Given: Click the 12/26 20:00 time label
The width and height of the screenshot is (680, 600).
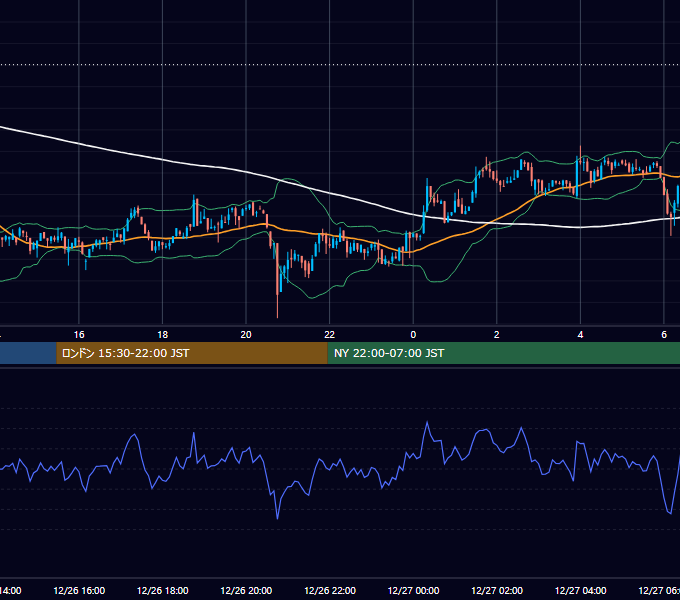Looking at the screenshot, I should point(246,591).
